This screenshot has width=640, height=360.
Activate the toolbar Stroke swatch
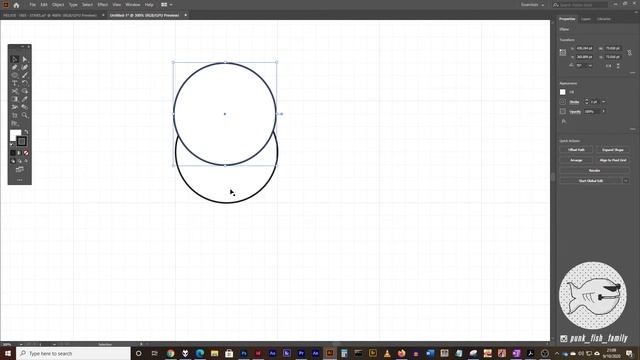coord(22,142)
